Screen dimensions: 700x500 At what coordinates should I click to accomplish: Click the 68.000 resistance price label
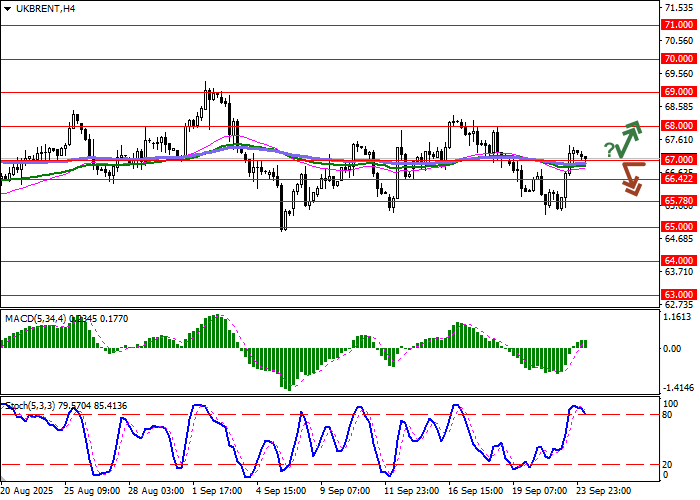679,126
